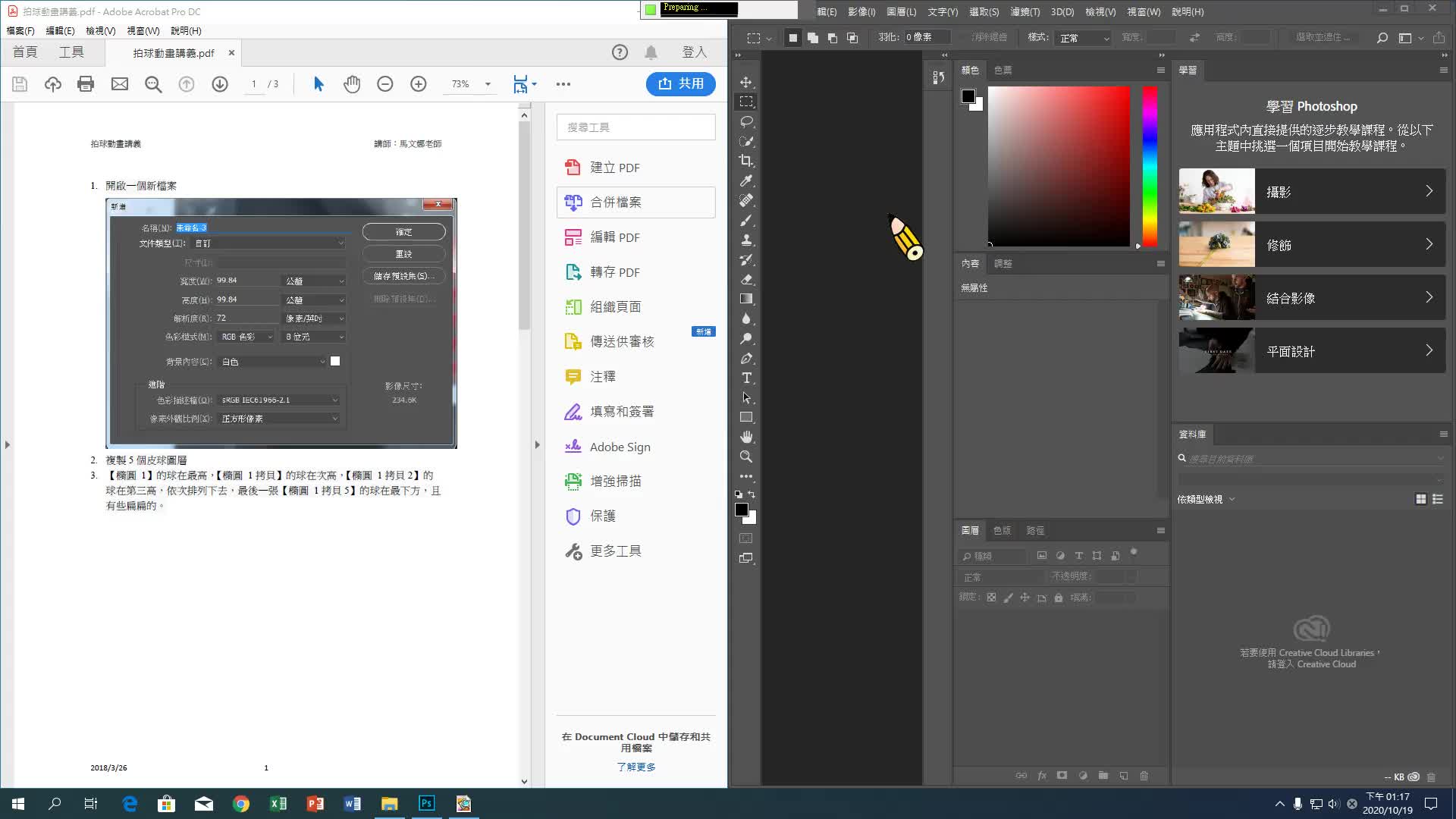Viewport: 1456px width, 819px height.
Task: Select the Brush tool
Action: 746,220
